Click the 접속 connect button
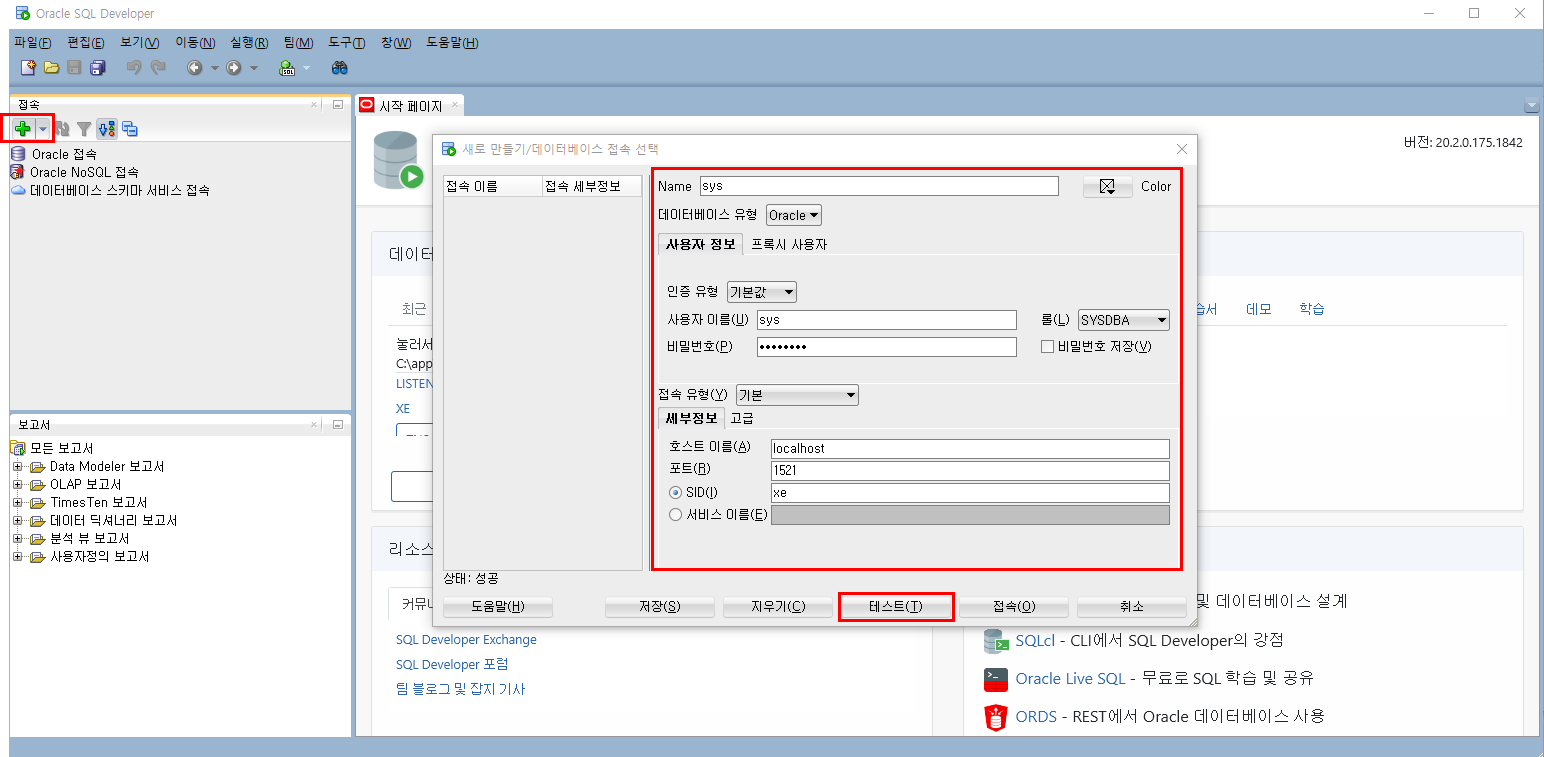 click(x=1014, y=607)
